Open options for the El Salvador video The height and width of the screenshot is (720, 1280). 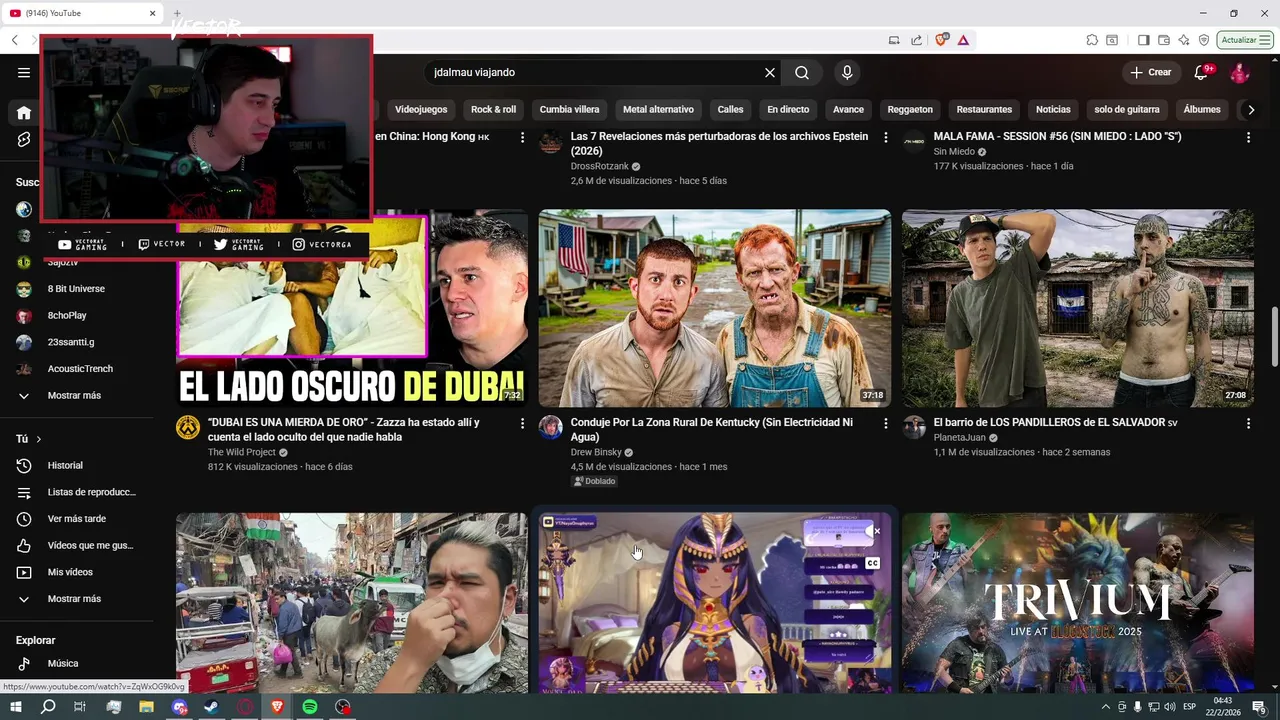tap(1248, 423)
